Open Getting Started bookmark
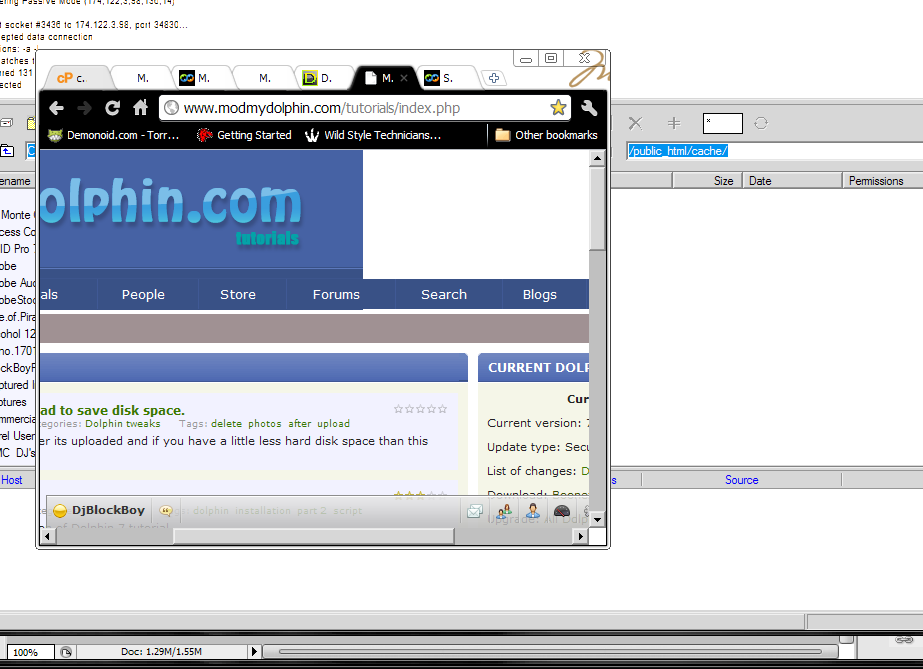This screenshot has width=923, height=669. click(x=244, y=135)
